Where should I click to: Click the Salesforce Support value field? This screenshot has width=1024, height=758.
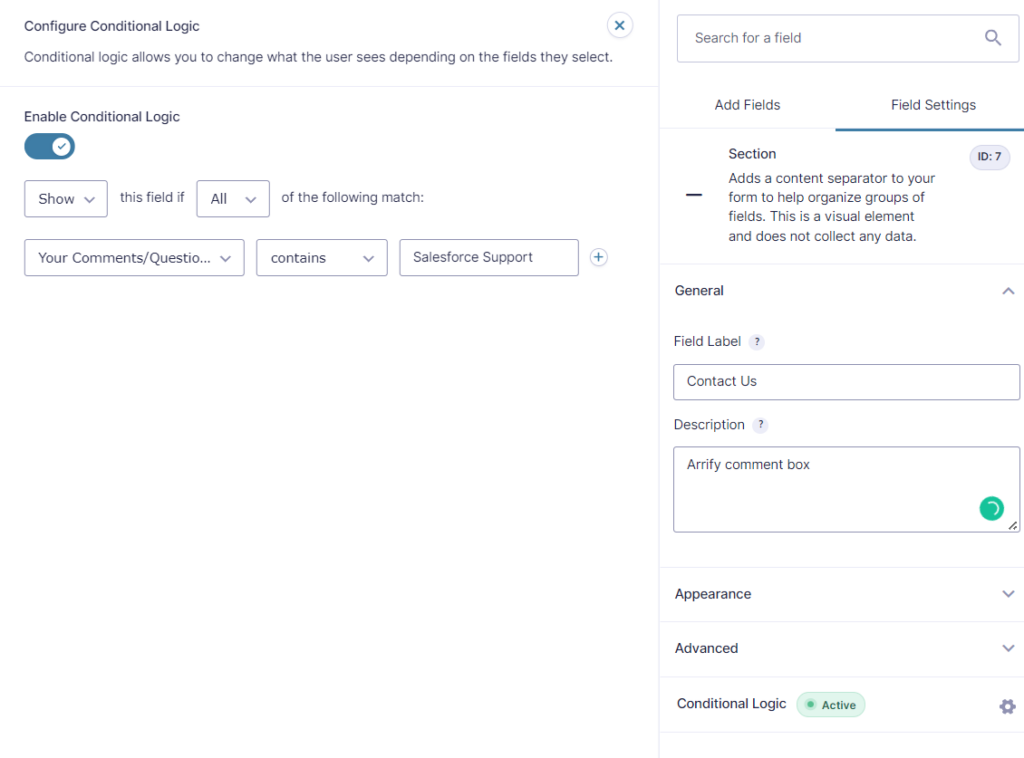pyautogui.click(x=488, y=258)
